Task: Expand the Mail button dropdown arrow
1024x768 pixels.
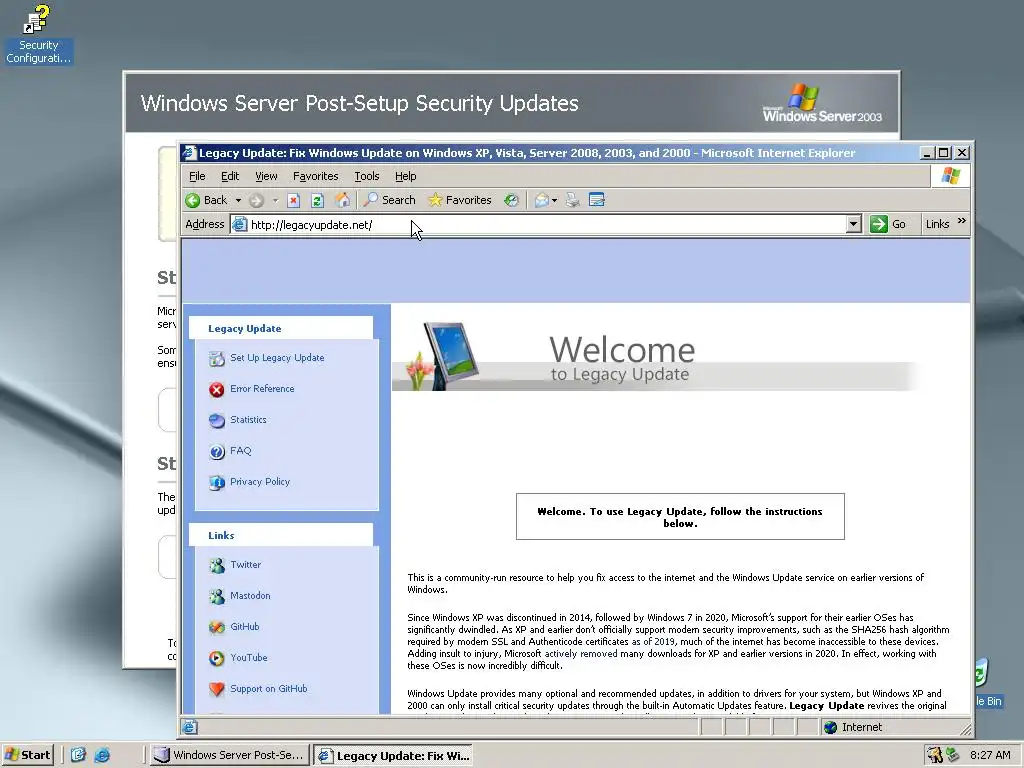Action: (554, 200)
